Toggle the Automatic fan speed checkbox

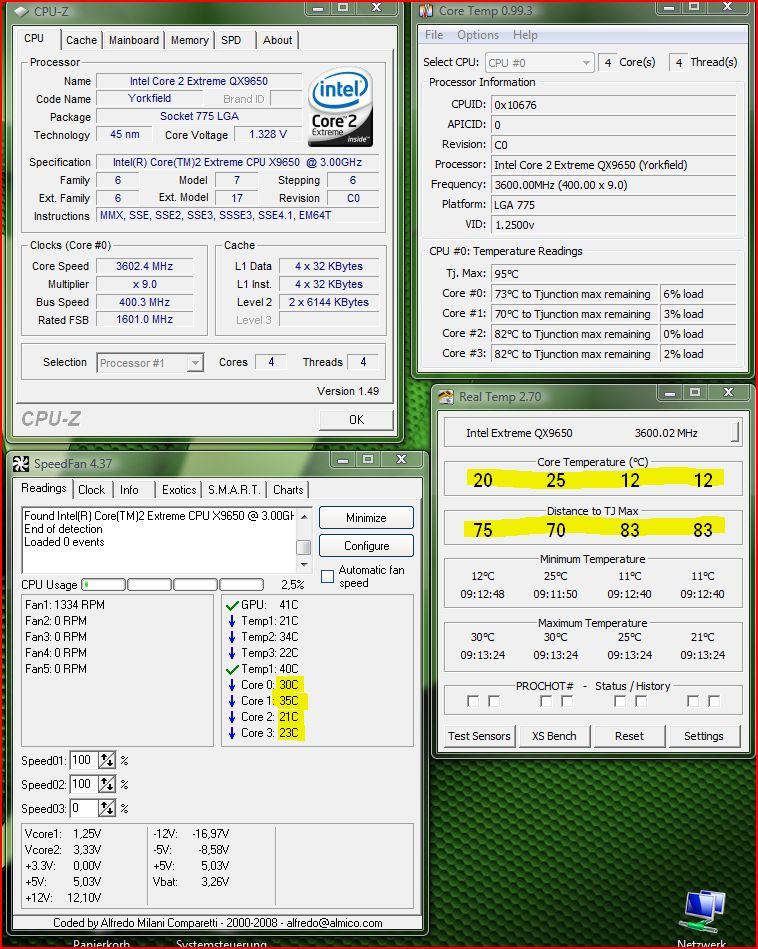click(328, 576)
